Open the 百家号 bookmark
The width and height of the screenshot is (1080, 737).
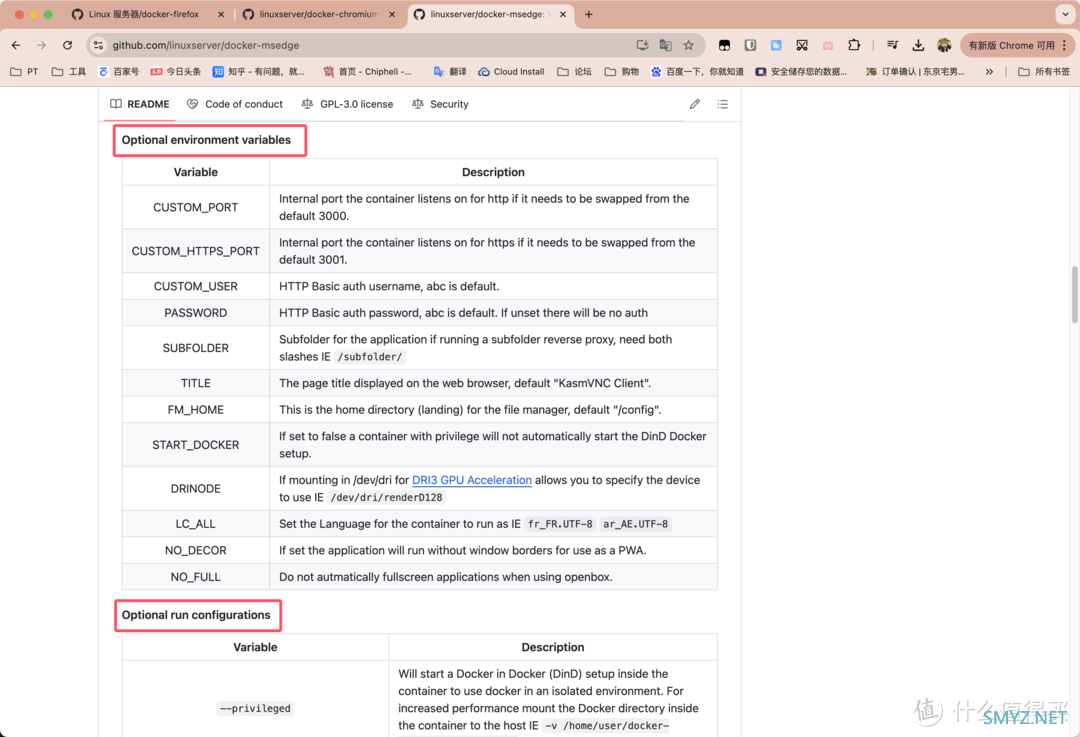tap(118, 72)
